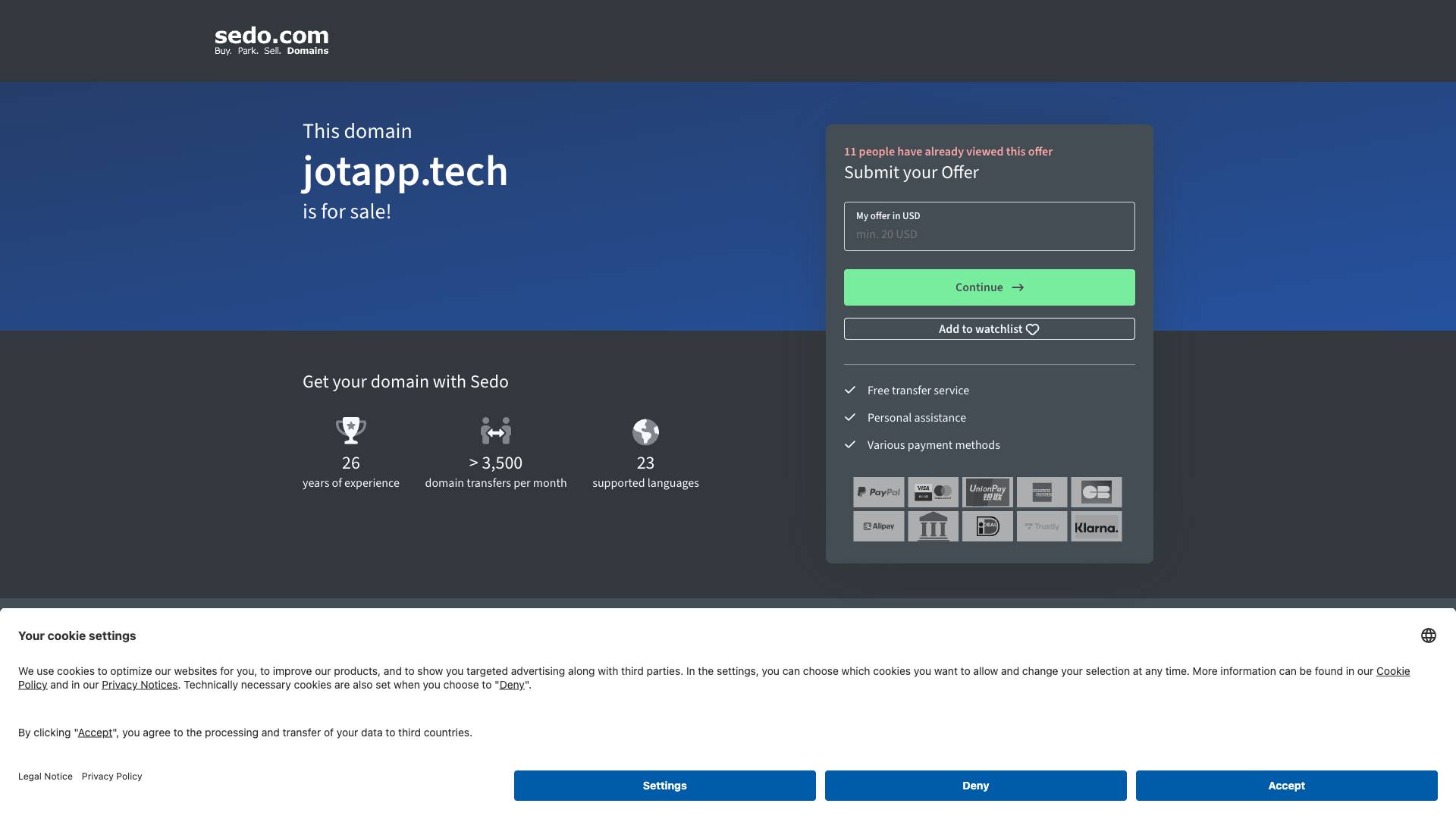Viewport: 1456px width, 819px height.
Task: Click the sedo.com logo
Action: [x=271, y=41]
